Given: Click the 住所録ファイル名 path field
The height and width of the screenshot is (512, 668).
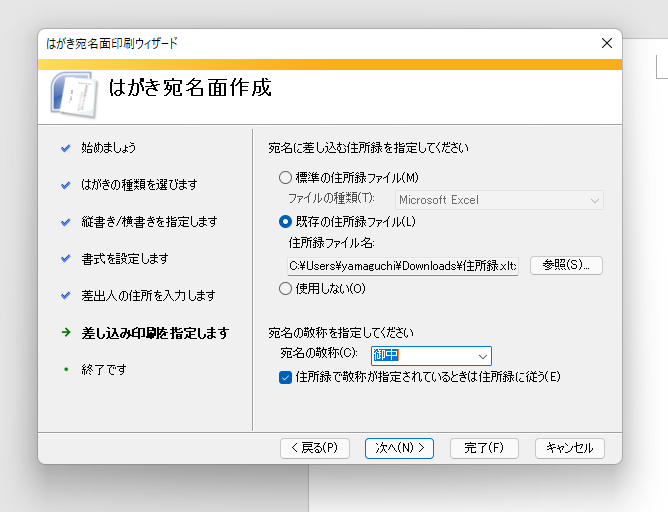Looking at the screenshot, I should pyautogui.click(x=403, y=266).
